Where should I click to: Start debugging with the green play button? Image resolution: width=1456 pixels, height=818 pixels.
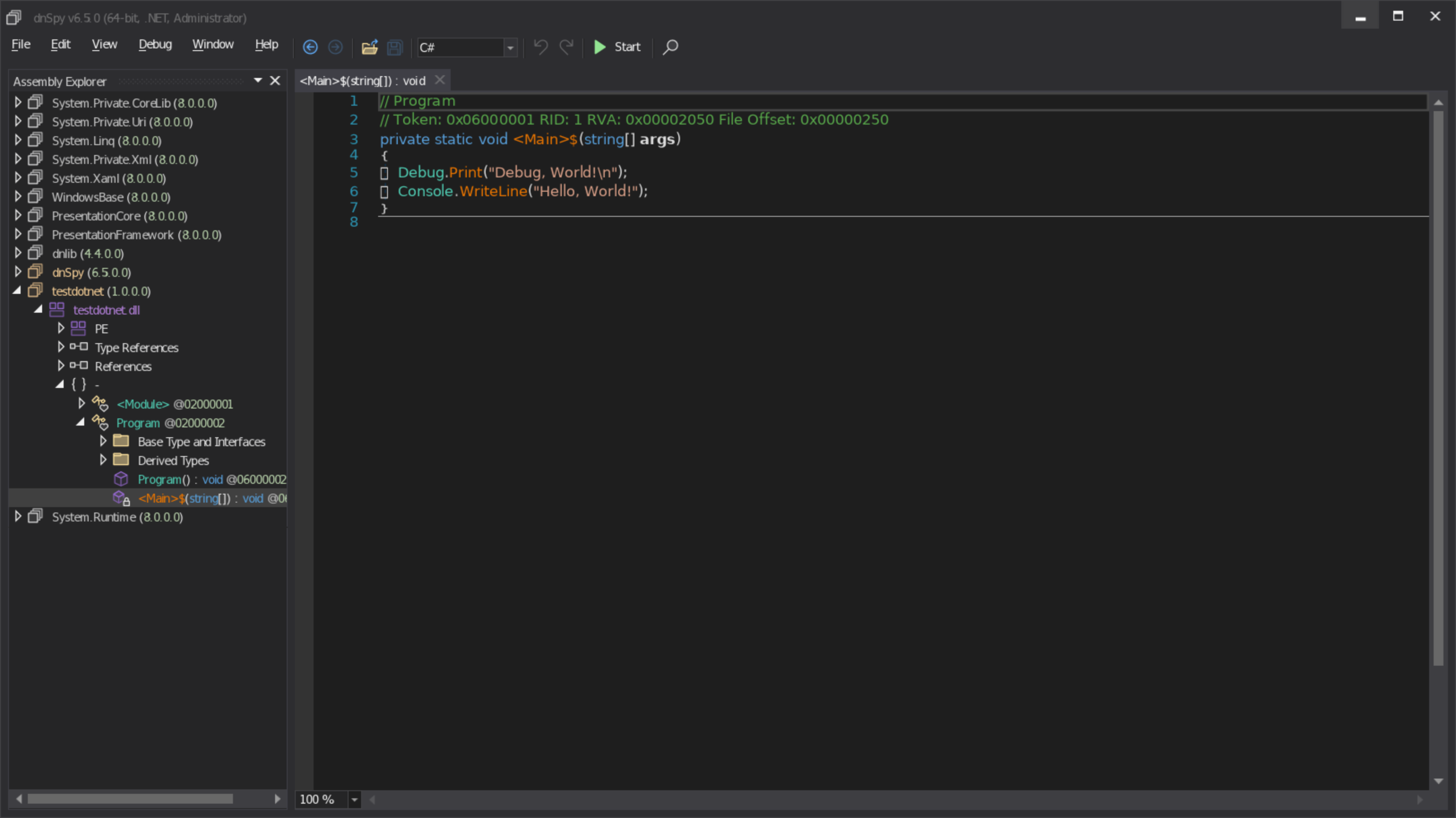[x=616, y=47]
